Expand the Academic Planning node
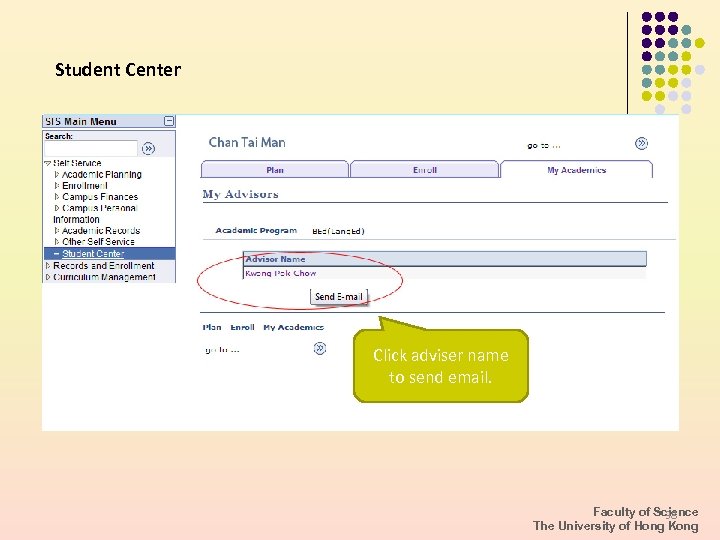 click(x=56, y=174)
